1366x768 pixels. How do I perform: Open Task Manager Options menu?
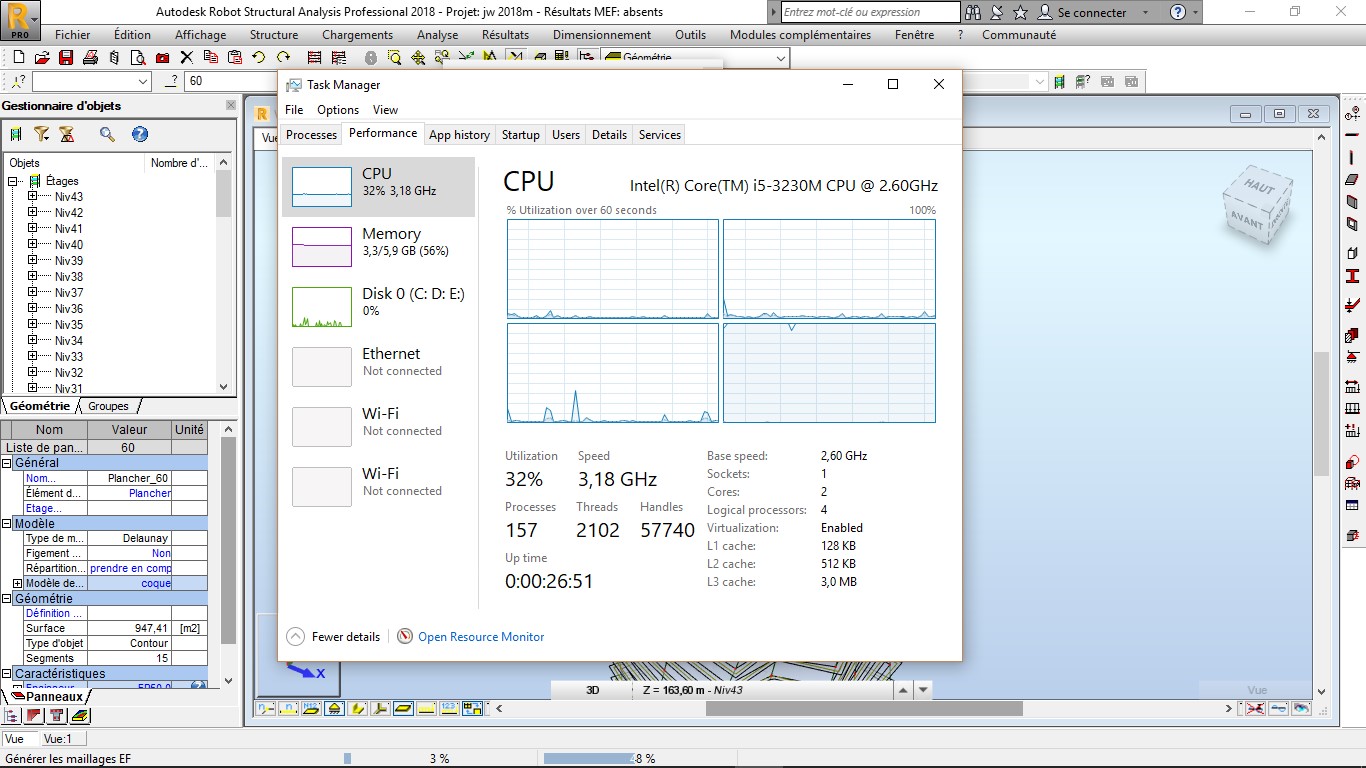[338, 110]
